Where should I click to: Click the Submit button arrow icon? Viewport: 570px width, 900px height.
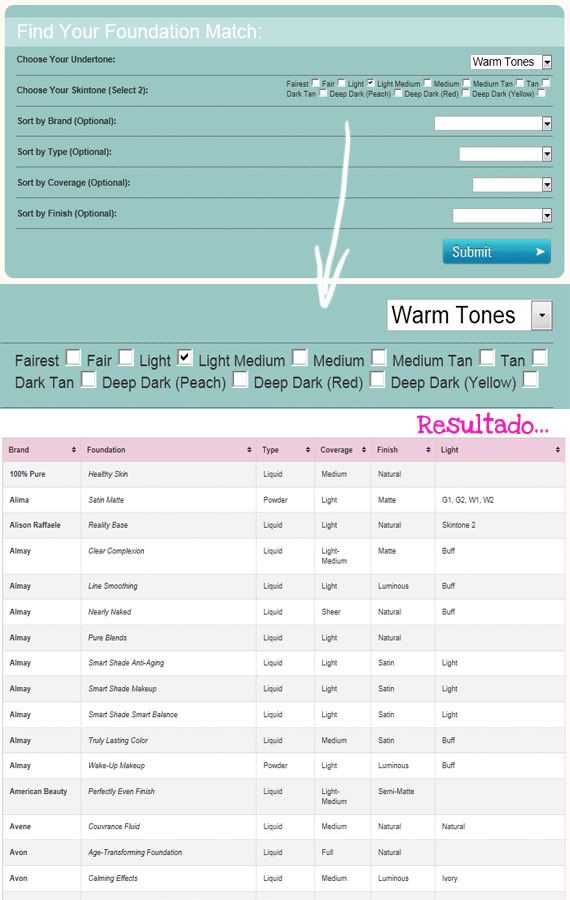point(540,252)
